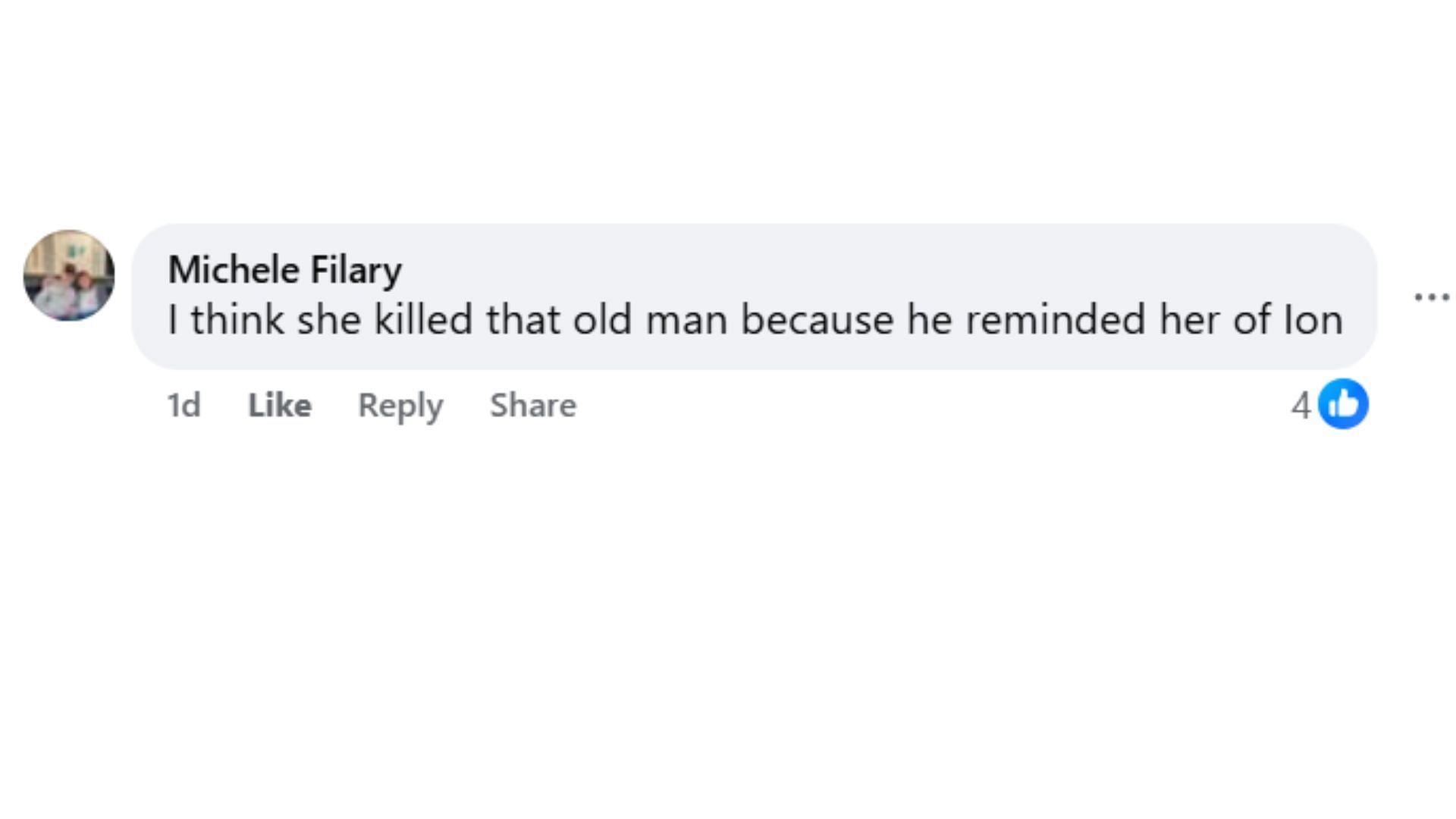Click the 1d timestamp link
Image resolution: width=1456 pixels, height=819 pixels.
coord(184,406)
